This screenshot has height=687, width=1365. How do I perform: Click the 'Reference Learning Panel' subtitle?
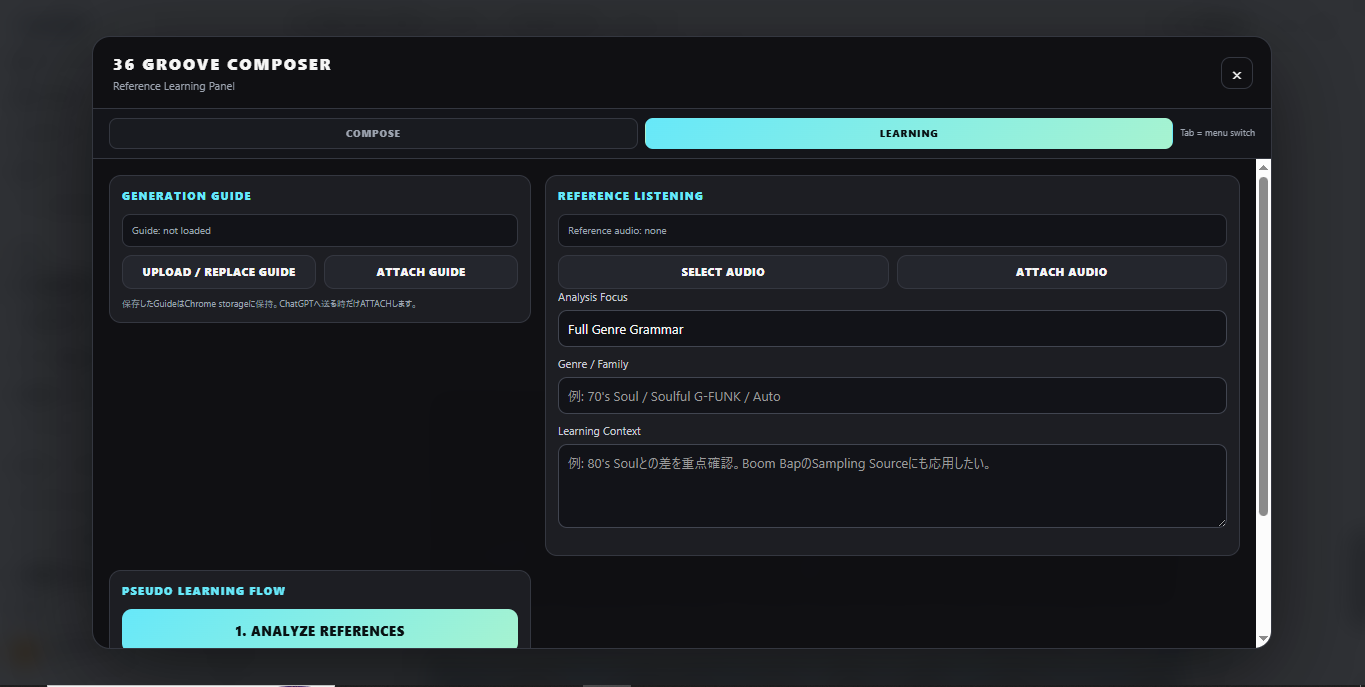coord(174,87)
